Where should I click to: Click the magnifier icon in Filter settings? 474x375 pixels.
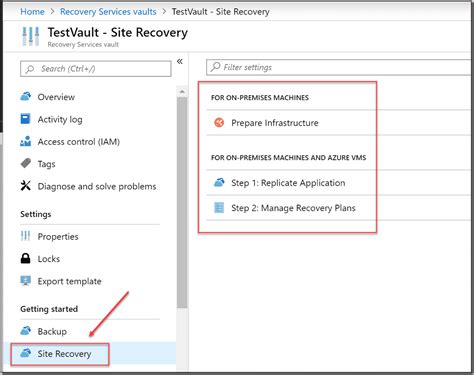pos(215,67)
